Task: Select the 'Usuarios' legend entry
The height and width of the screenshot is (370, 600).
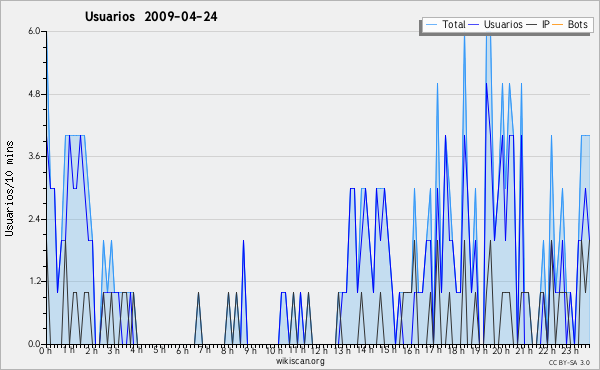Action: point(503,24)
